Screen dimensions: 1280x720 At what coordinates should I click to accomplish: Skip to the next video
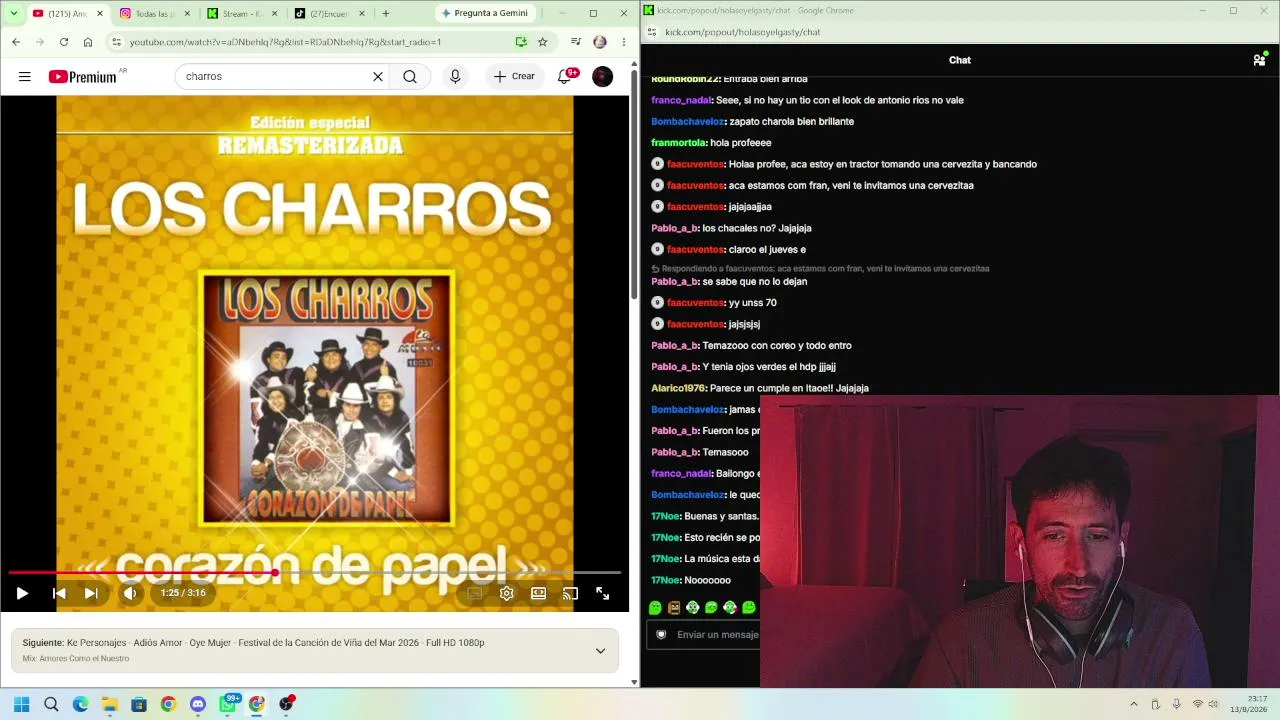91,593
